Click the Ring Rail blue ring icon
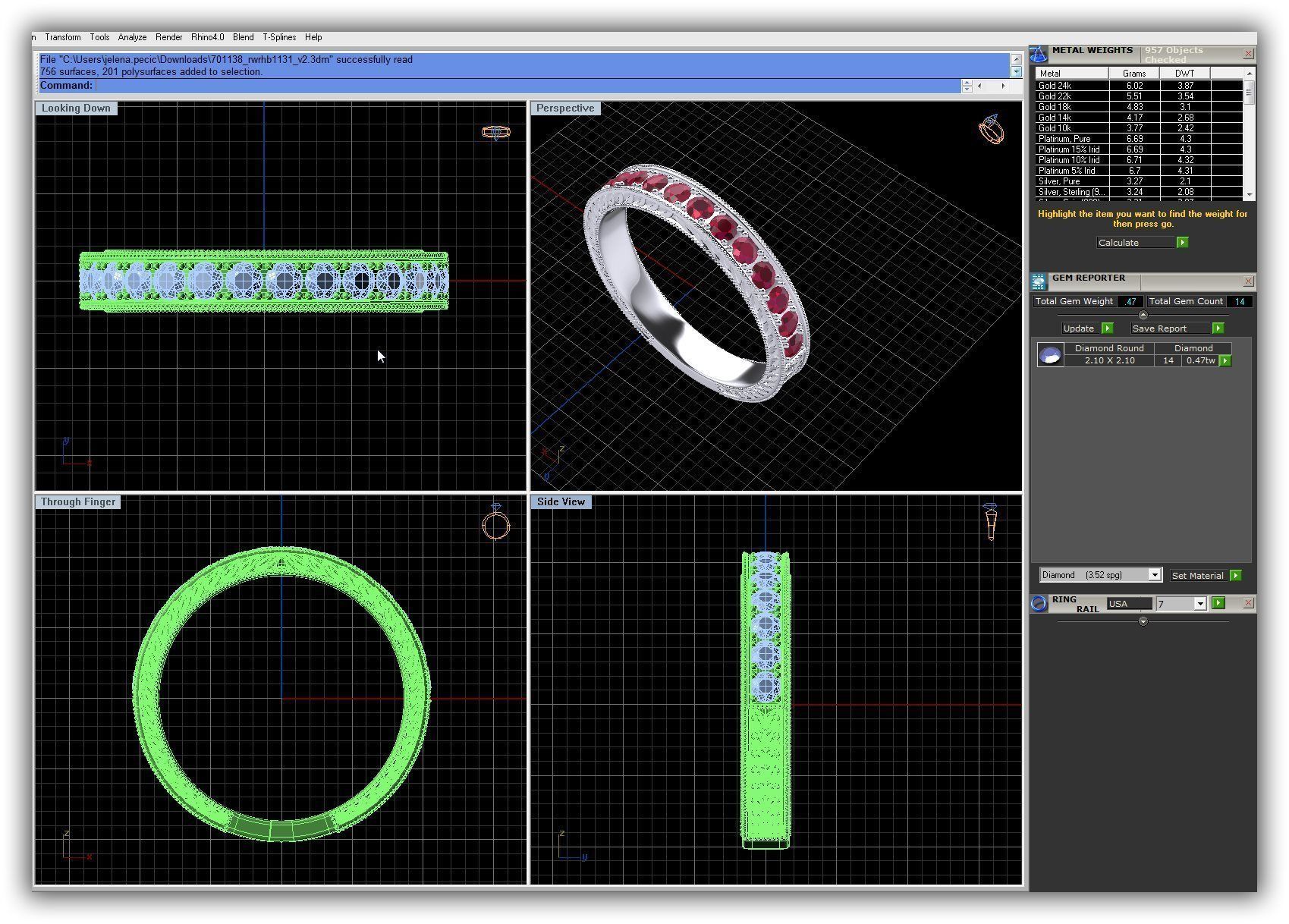This screenshot has width=1289, height=924. (1039, 604)
